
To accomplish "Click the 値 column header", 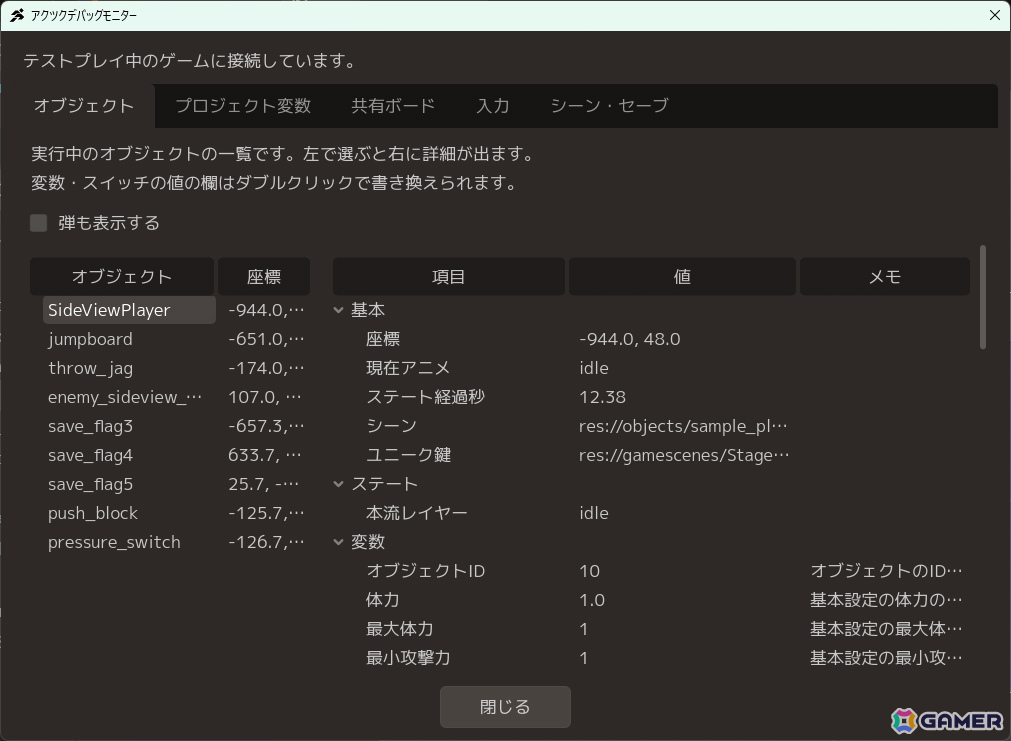I will pos(682,277).
